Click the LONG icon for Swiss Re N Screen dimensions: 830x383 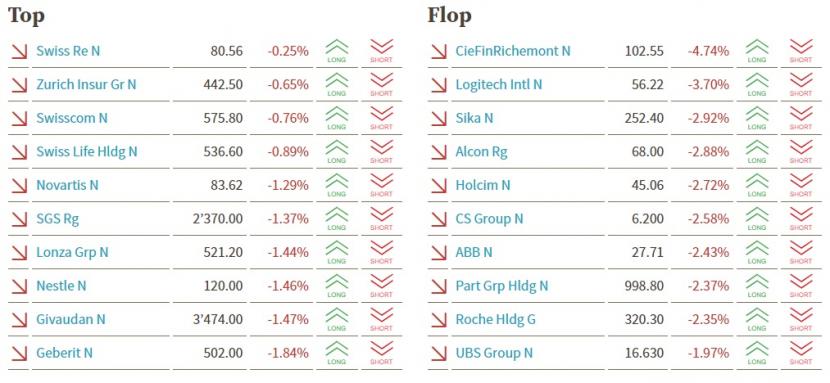(337, 51)
